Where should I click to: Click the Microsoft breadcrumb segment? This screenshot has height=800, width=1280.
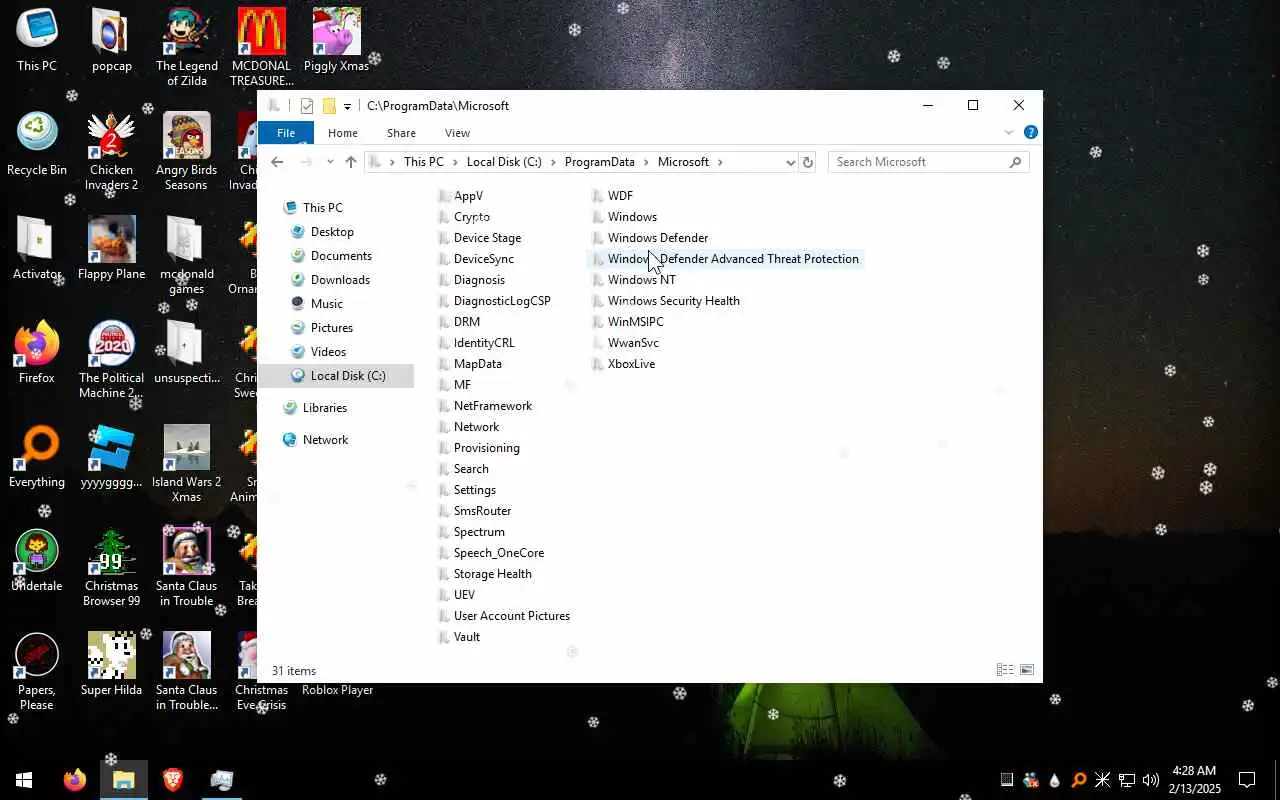click(683, 162)
